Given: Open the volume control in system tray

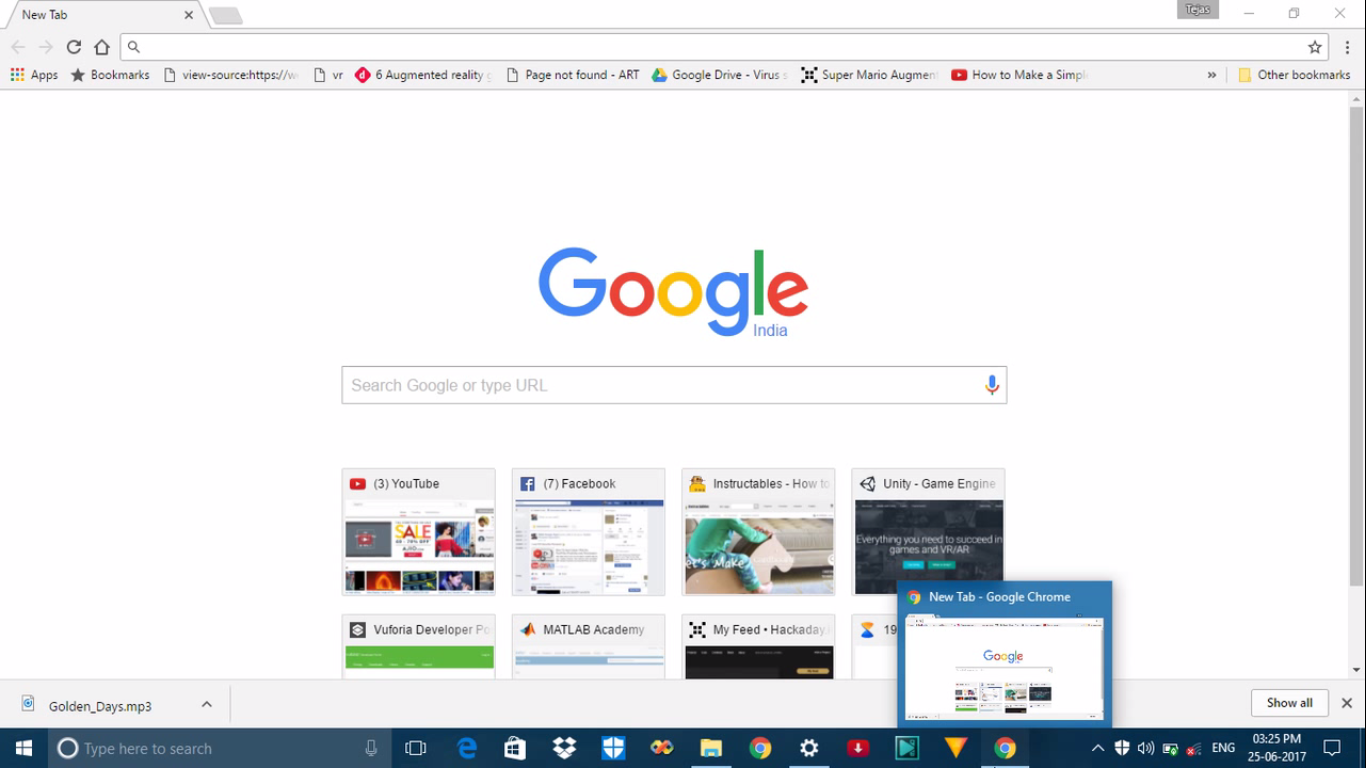Looking at the screenshot, I should [1146, 748].
